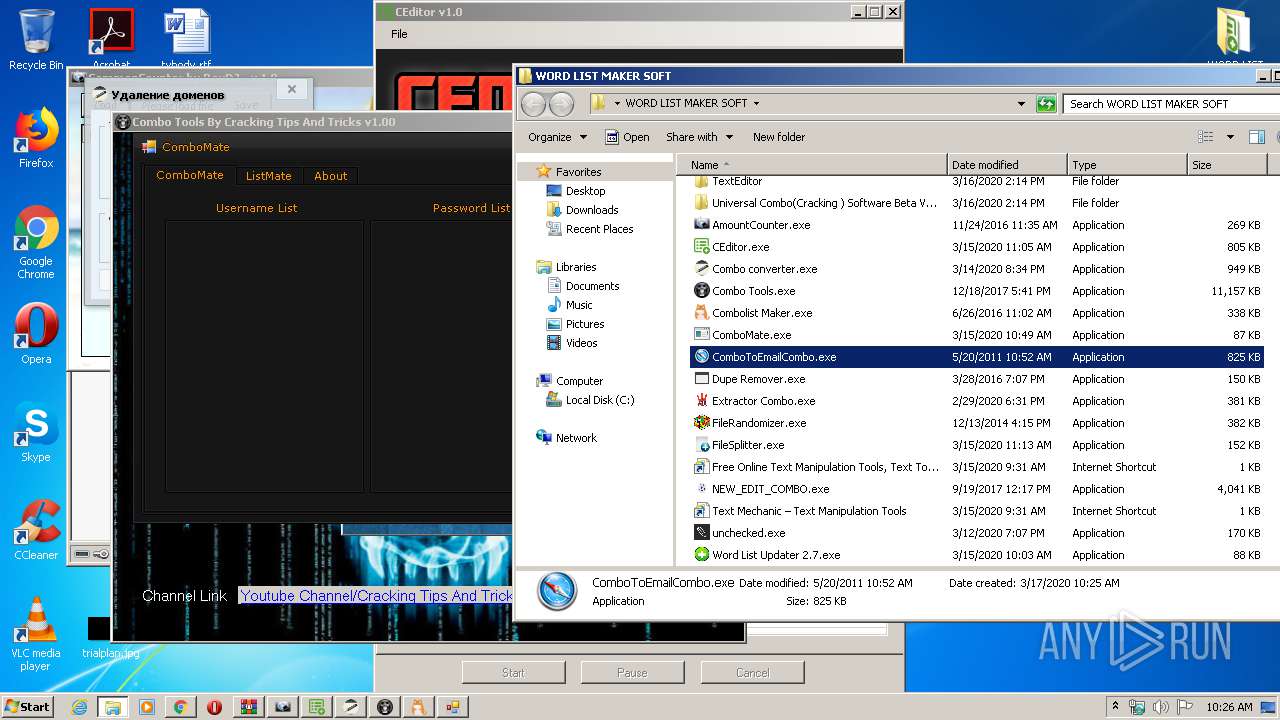Select the Extractor Combo.exe file icon

point(702,401)
